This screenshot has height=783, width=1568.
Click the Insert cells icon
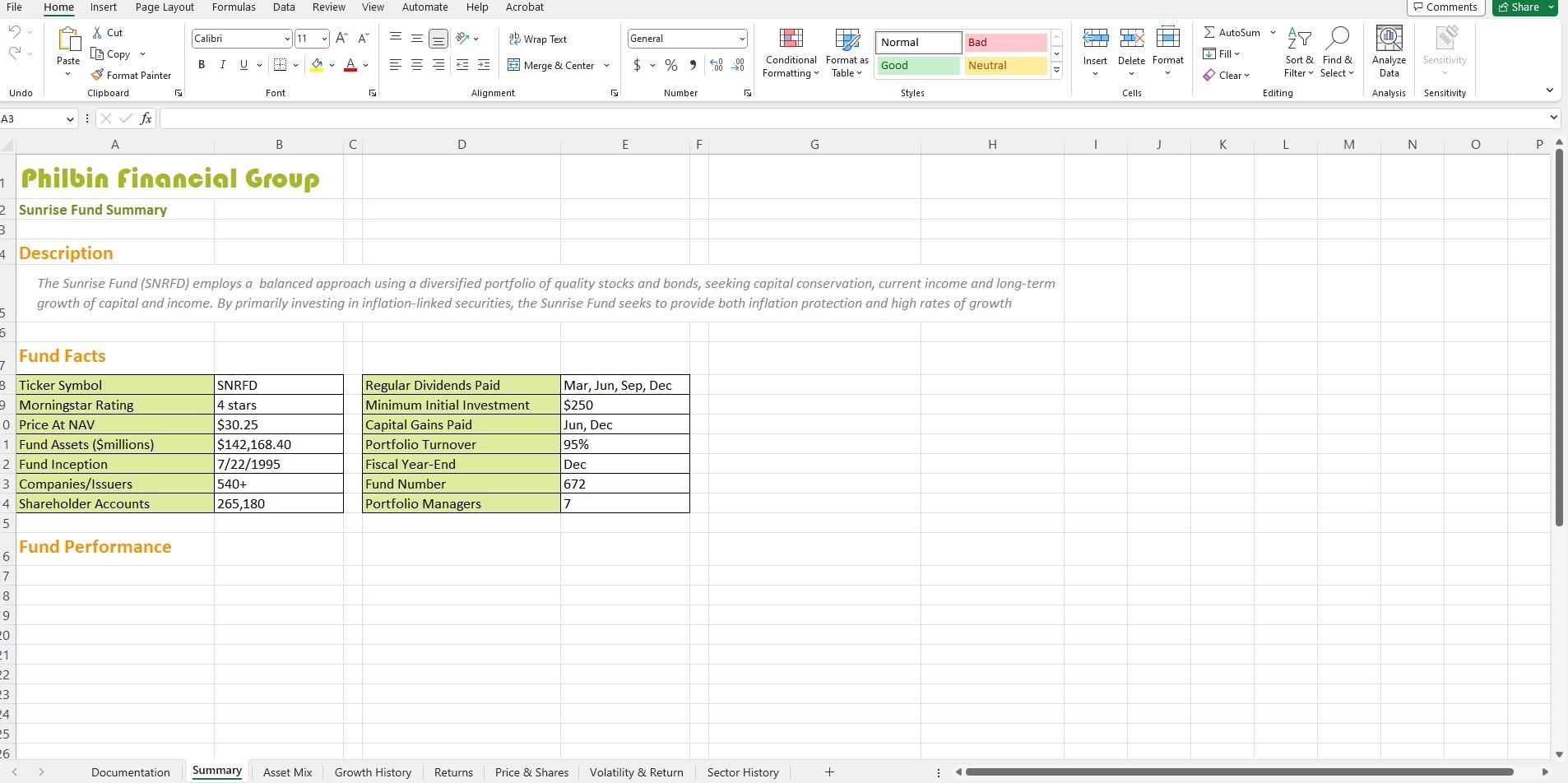1095,39
